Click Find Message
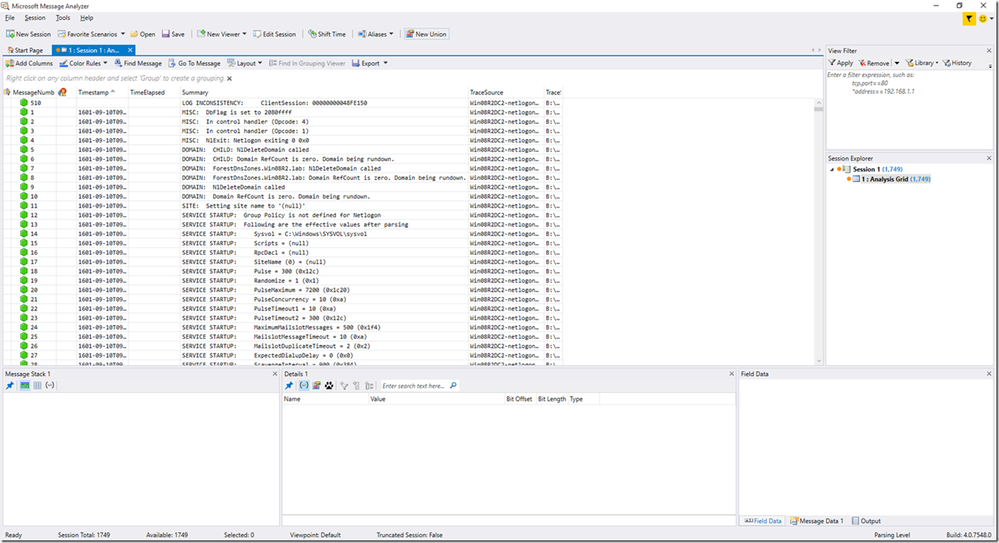Image resolution: width=999 pixels, height=543 pixels. pos(138,63)
